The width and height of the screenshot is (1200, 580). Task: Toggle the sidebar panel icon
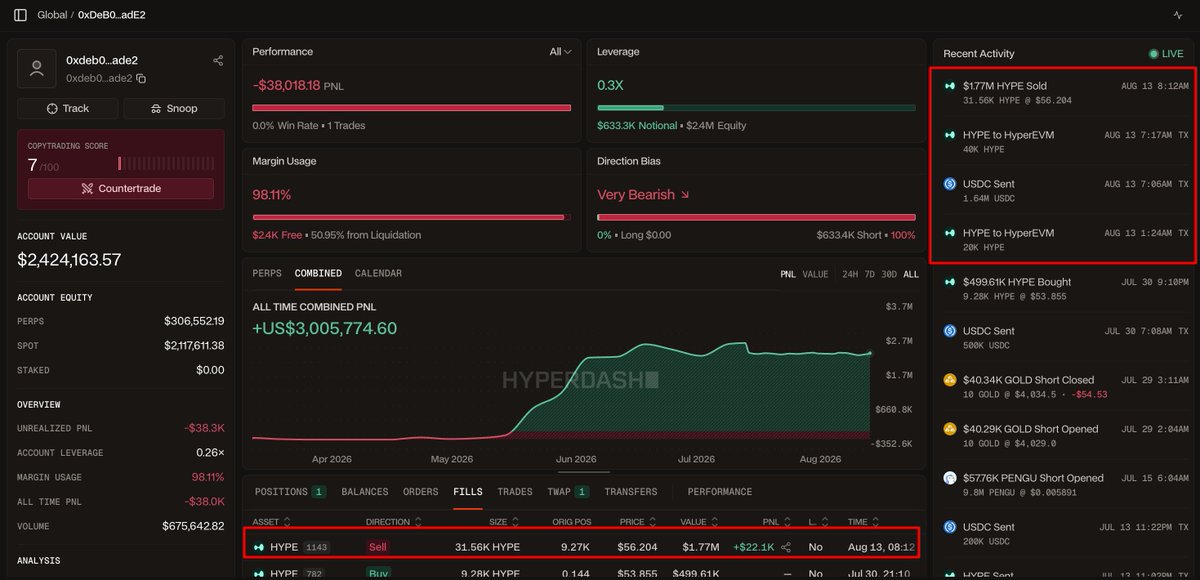click(20, 15)
